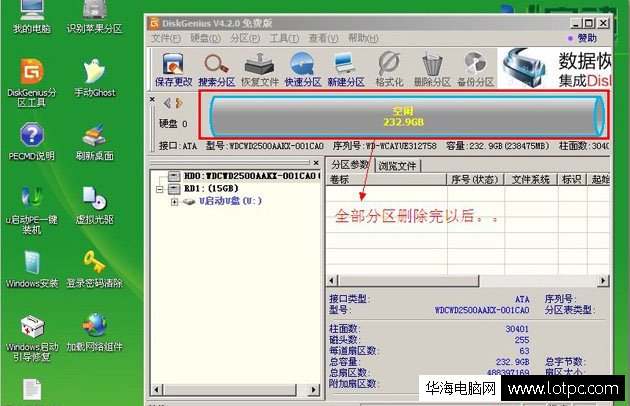This screenshot has width=630, height=406.
Task: Select RD1:(15GB) disk in tree
Action: click(x=211, y=188)
